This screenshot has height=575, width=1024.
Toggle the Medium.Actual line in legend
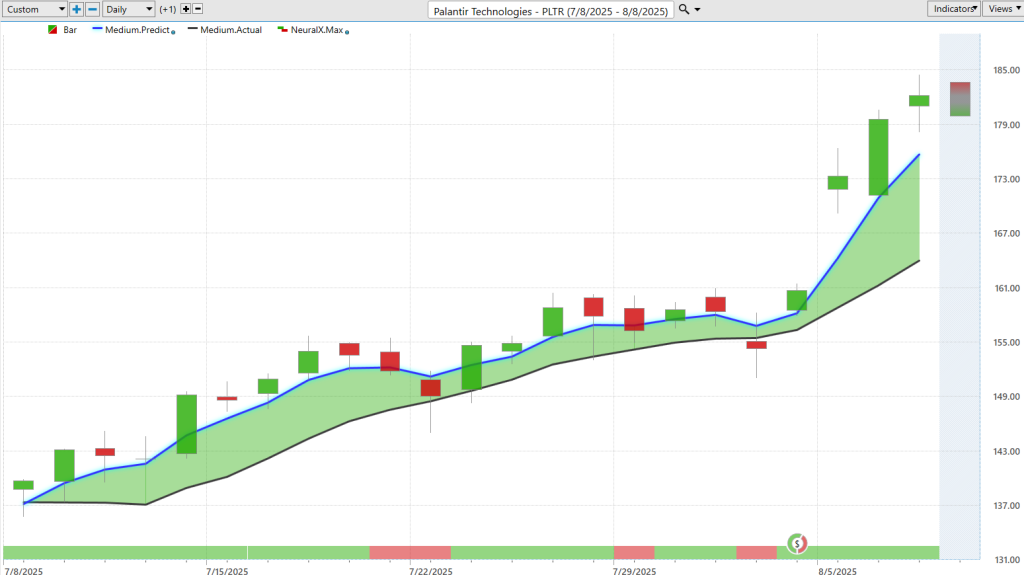tap(230, 30)
